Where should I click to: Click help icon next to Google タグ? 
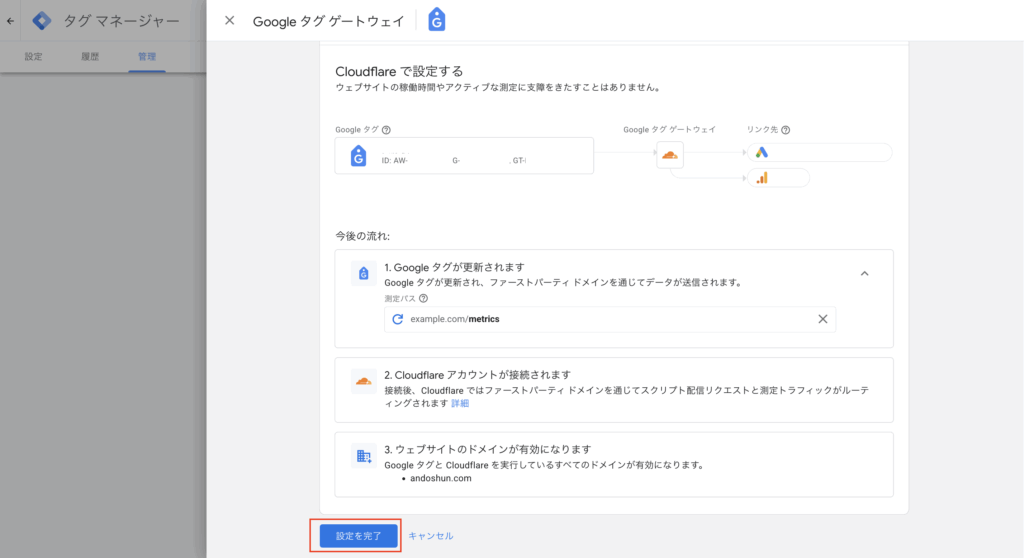386,130
